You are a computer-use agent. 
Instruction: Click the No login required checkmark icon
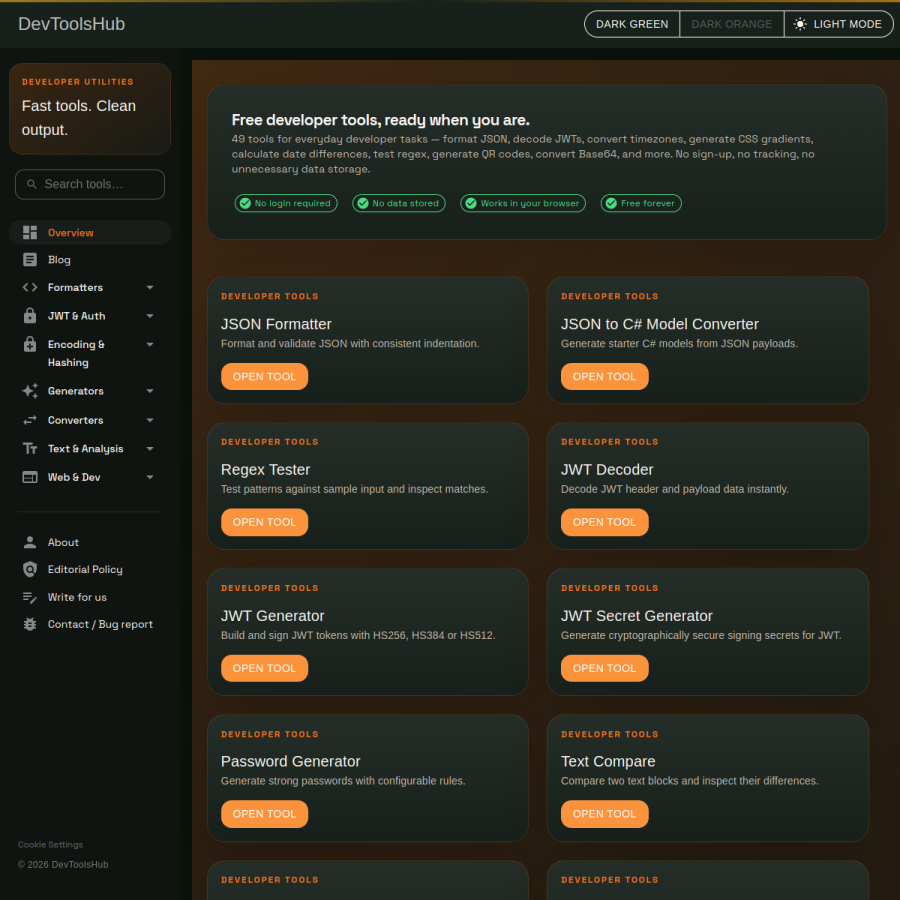(x=245, y=203)
